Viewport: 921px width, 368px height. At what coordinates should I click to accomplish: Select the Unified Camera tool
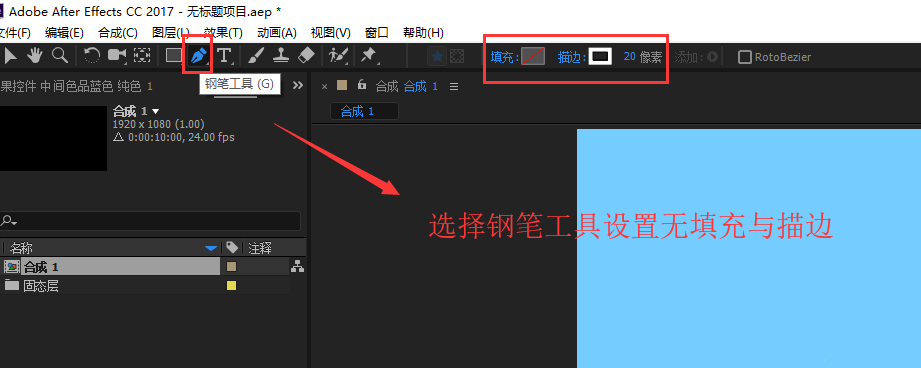(x=117, y=56)
